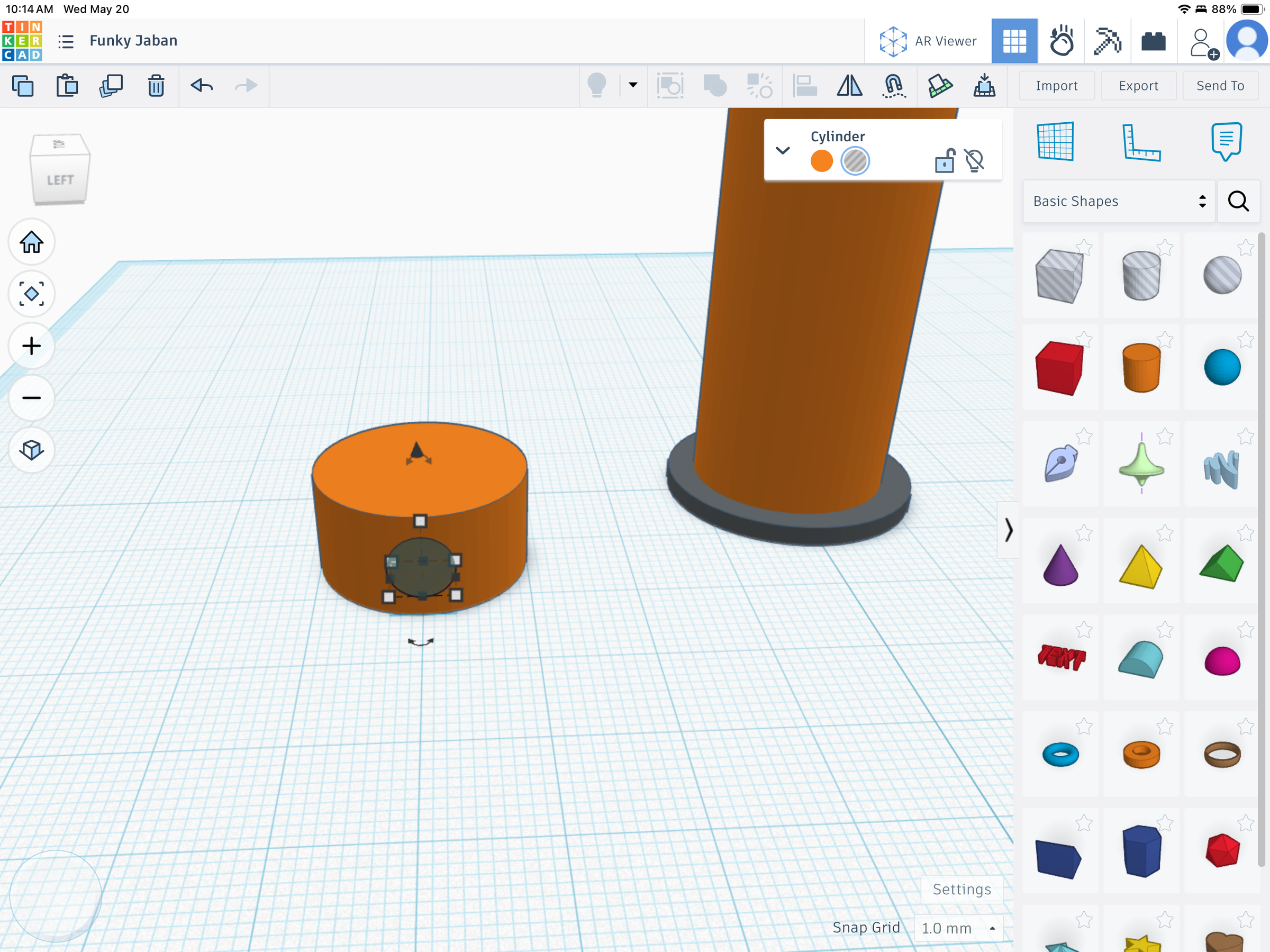Toggle the Cruise magnet tool
Image resolution: width=1270 pixels, height=952 pixels.
[x=894, y=86]
